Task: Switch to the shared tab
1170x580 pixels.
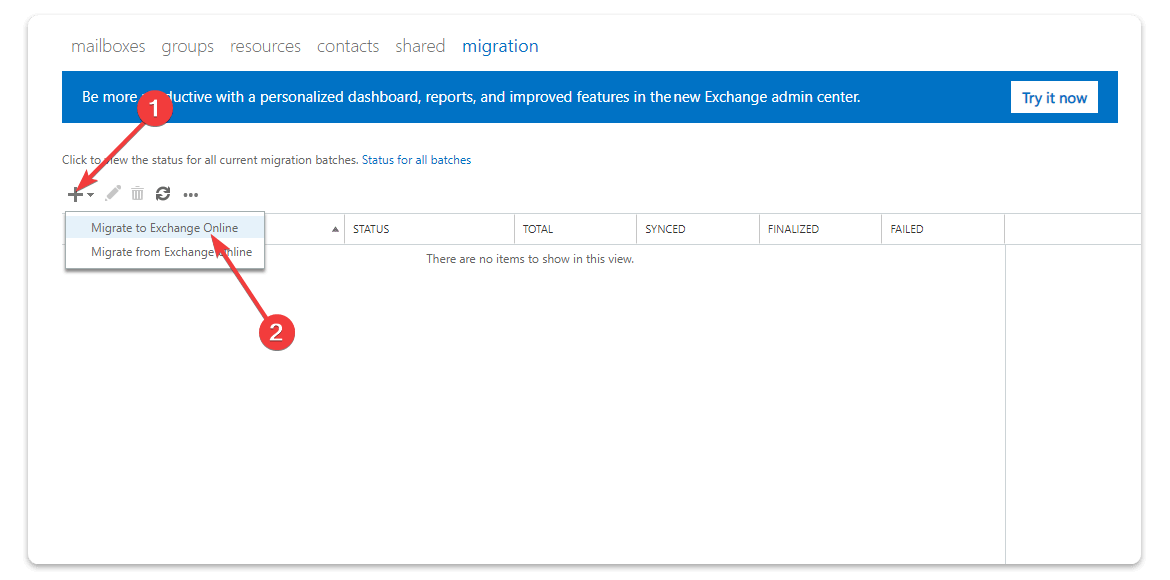Action: pos(420,46)
